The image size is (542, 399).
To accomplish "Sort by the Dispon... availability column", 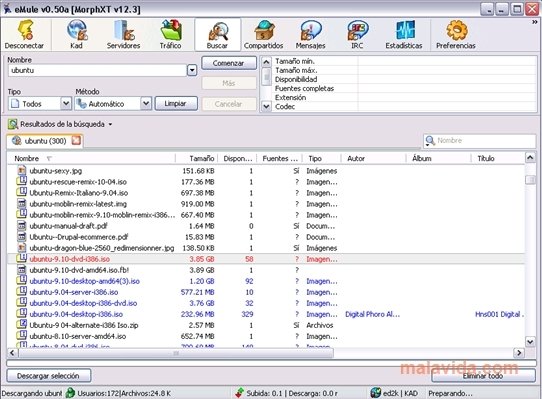I will point(237,158).
